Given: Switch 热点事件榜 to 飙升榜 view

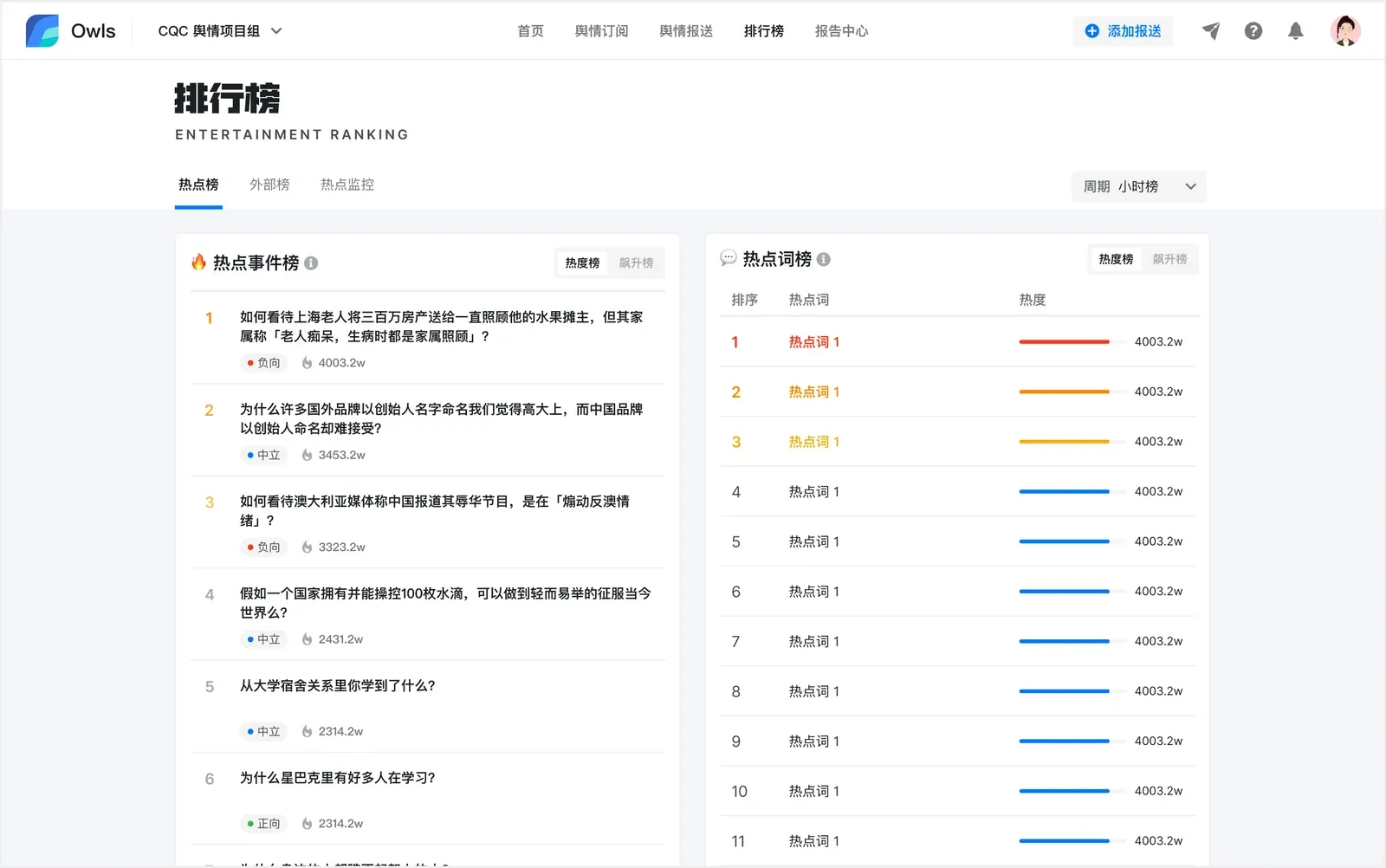Looking at the screenshot, I should (x=637, y=263).
